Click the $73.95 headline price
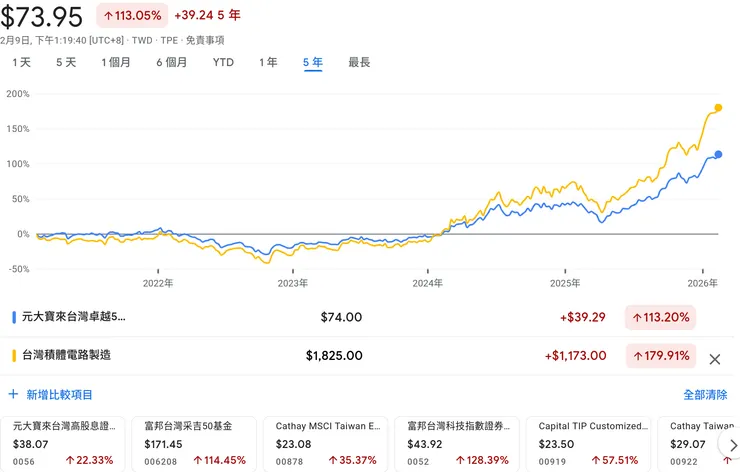The height and width of the screenshot is (472, 740). pyautogui.click(x=42, y=17)
